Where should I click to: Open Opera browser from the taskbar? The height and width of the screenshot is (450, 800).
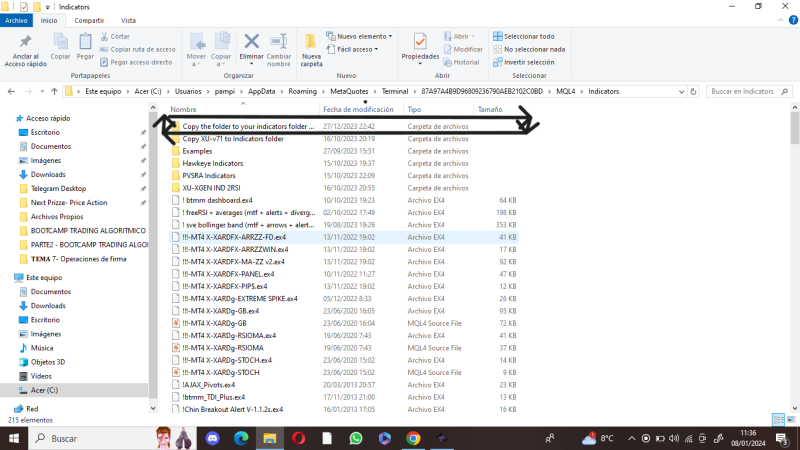pos(298,438)
